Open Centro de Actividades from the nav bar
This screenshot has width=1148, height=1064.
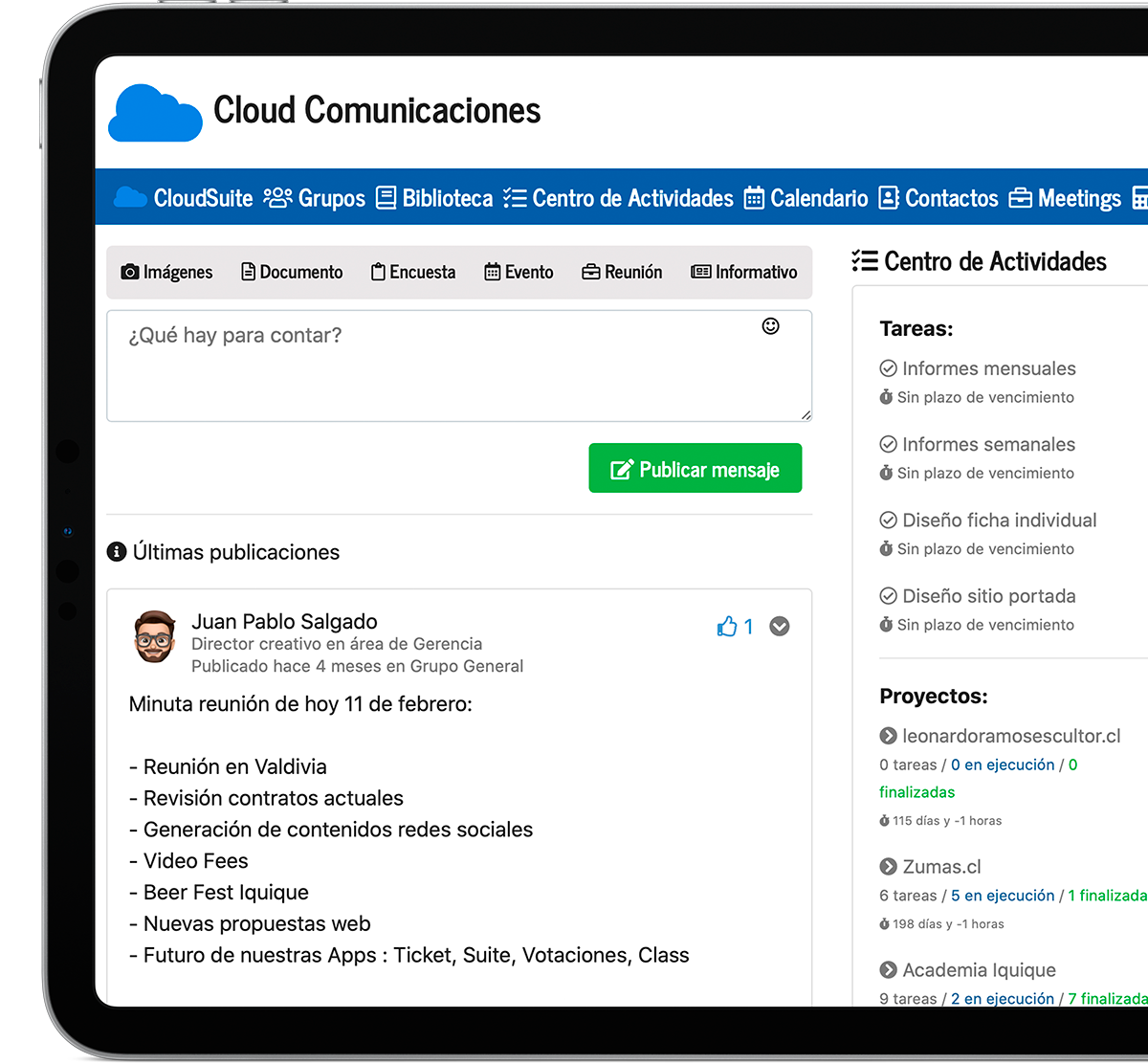(618, 198)
